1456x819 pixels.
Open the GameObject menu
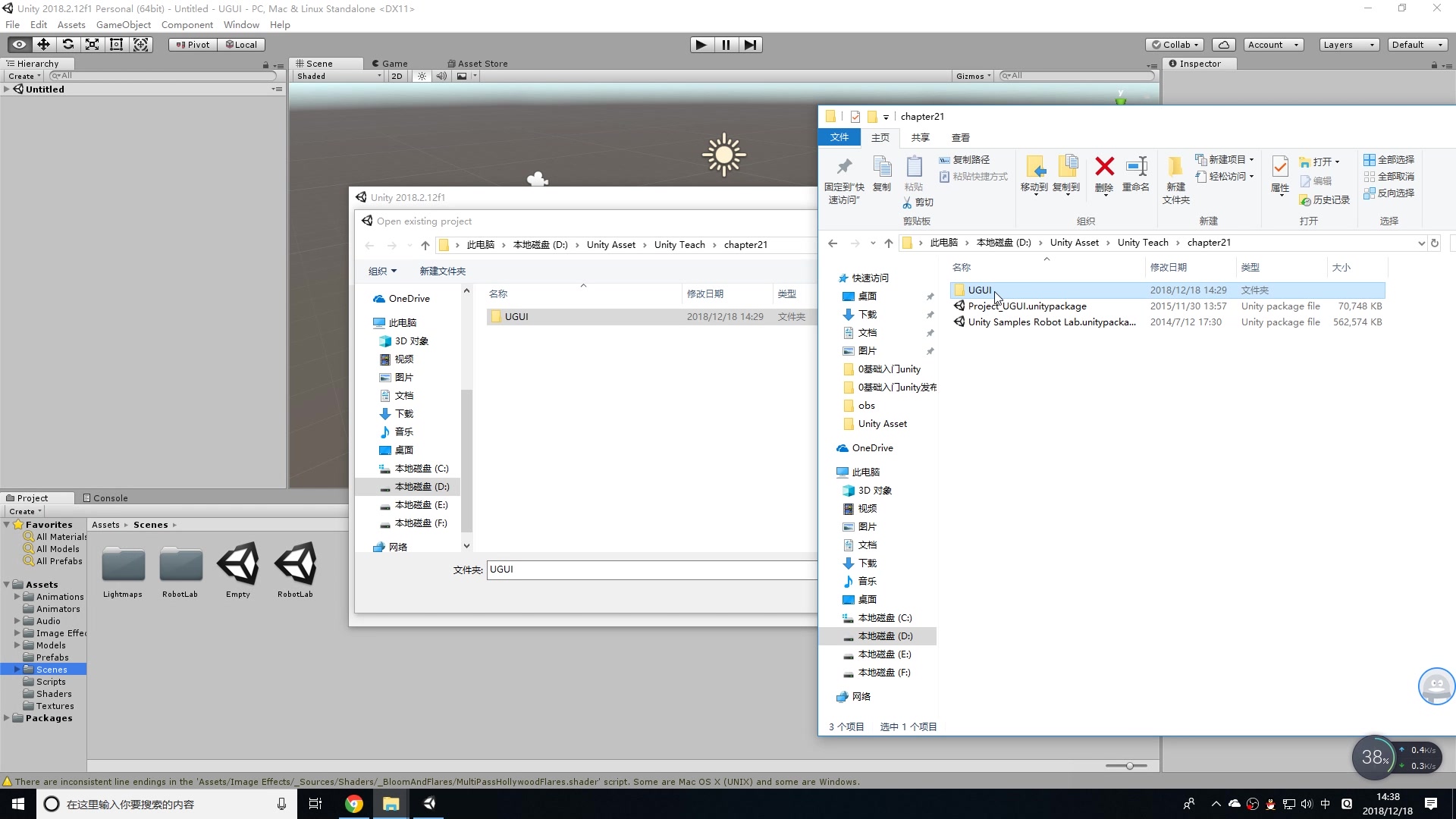pos(124,25)
